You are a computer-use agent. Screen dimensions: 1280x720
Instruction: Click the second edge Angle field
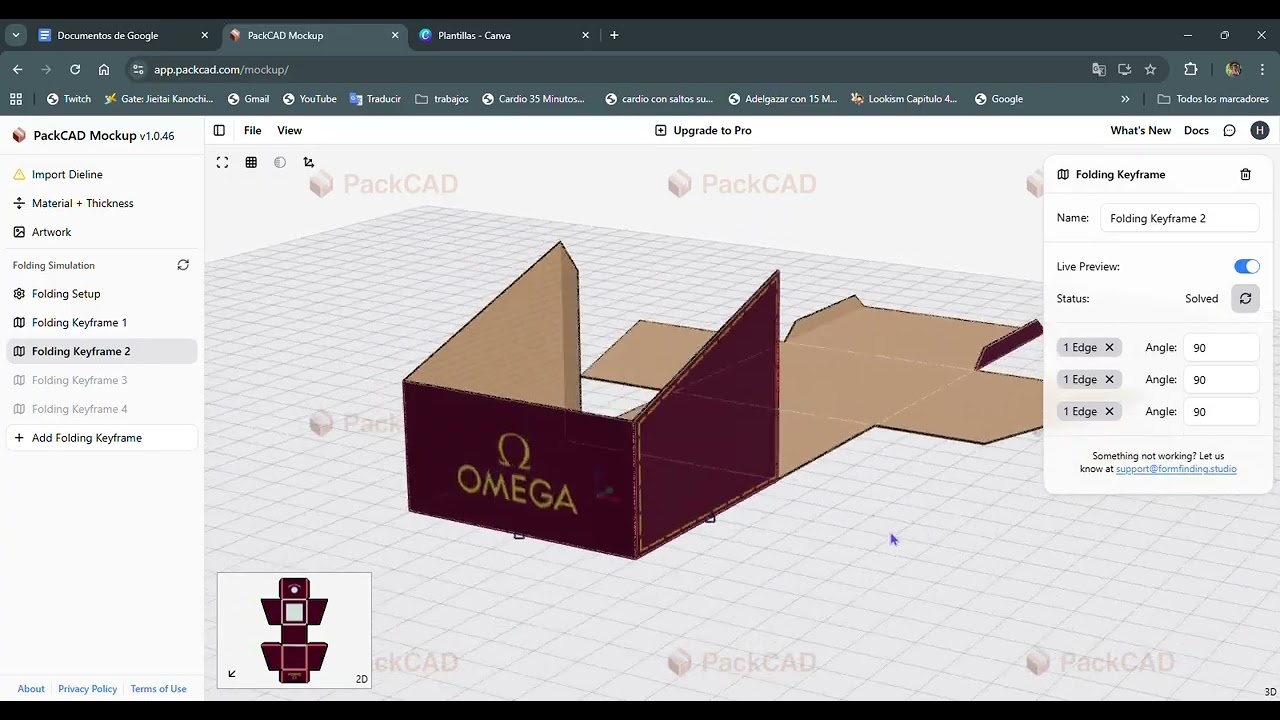point(1221,380)
